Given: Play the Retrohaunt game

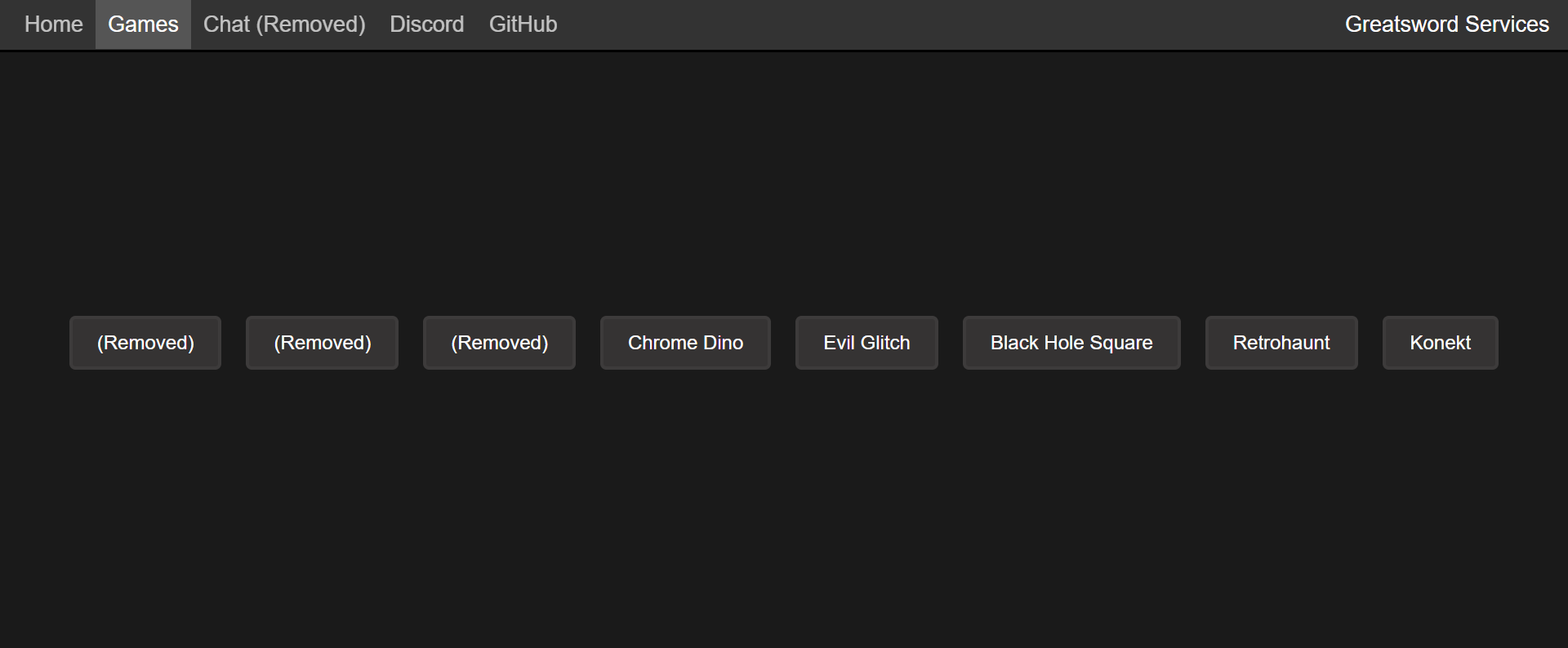Looking at the screenshot, I should 1281,343.
